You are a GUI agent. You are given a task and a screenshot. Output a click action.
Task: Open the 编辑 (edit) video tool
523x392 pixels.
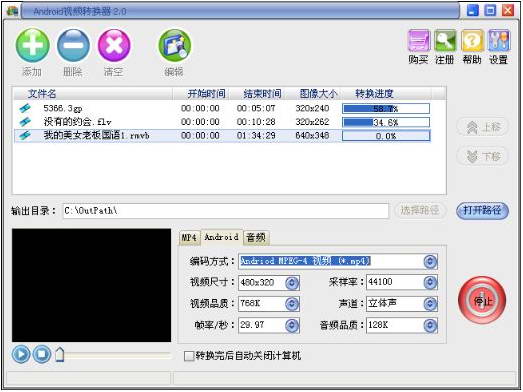coord(174,45)
